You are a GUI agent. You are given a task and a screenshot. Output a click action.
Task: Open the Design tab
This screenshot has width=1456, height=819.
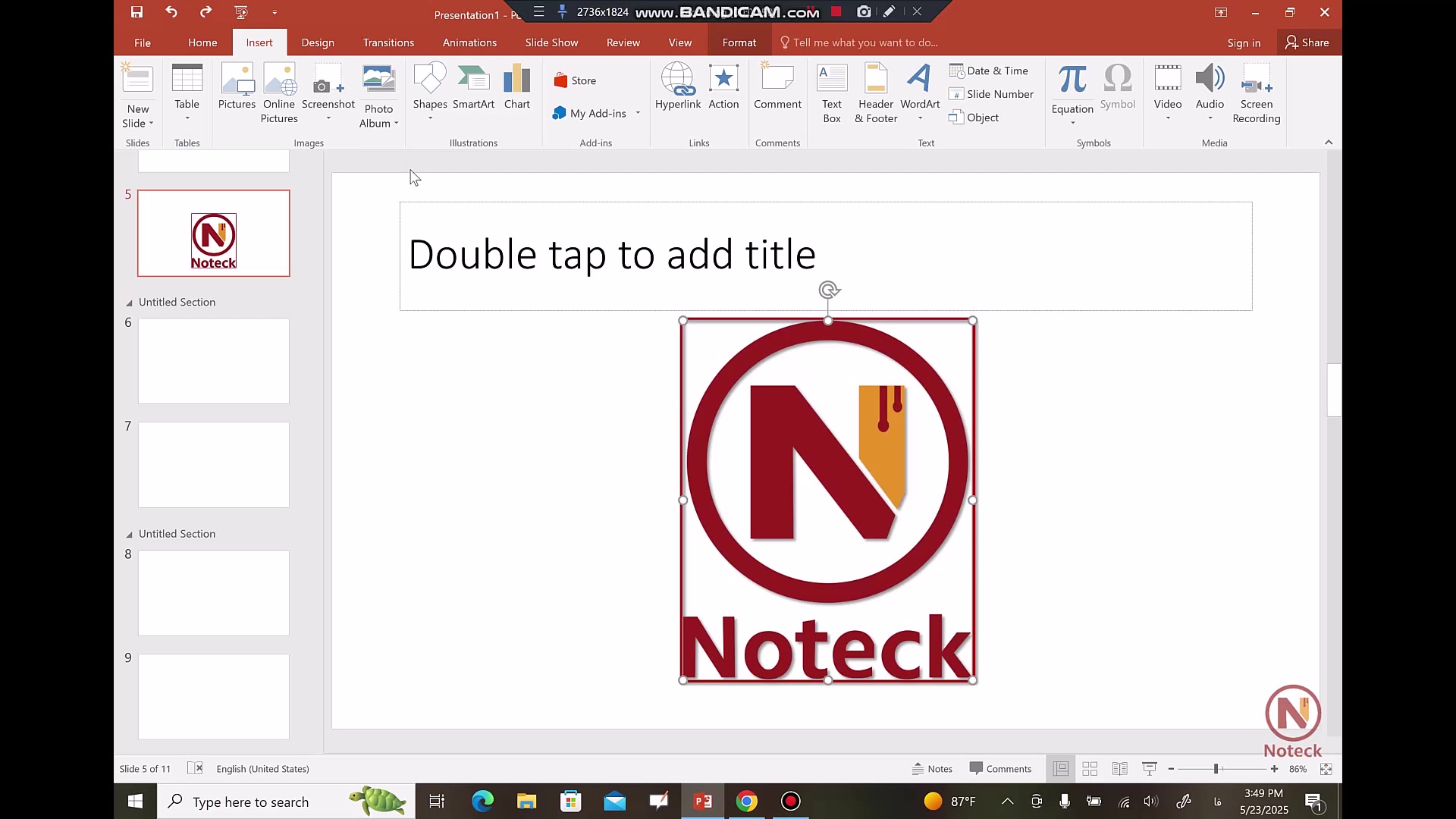click(x=317, y=42)
